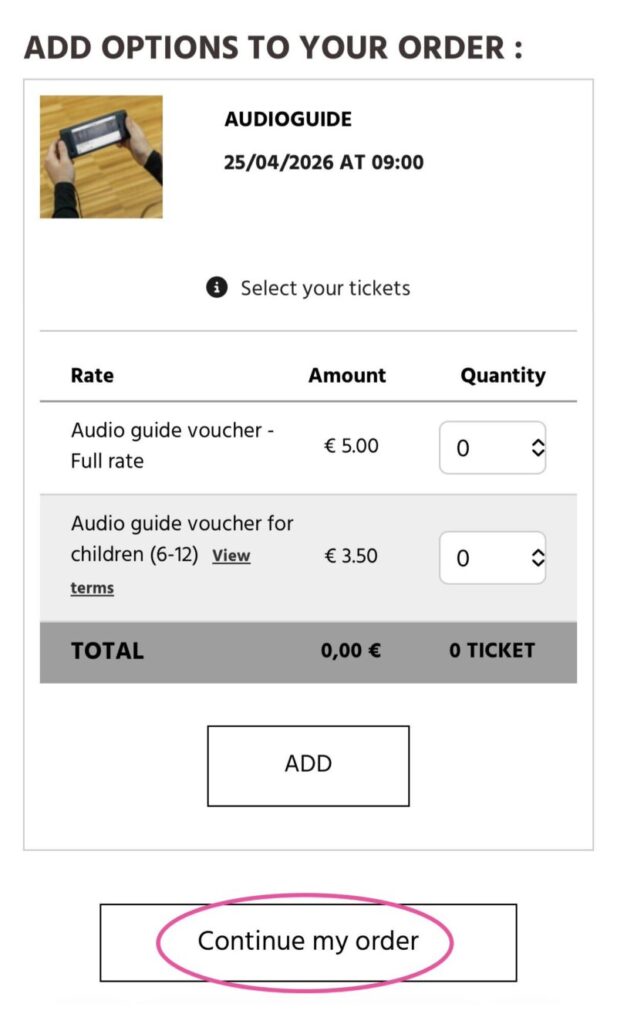
Task: Focus the Full rate quantity field
Action: tap(492, 447)
